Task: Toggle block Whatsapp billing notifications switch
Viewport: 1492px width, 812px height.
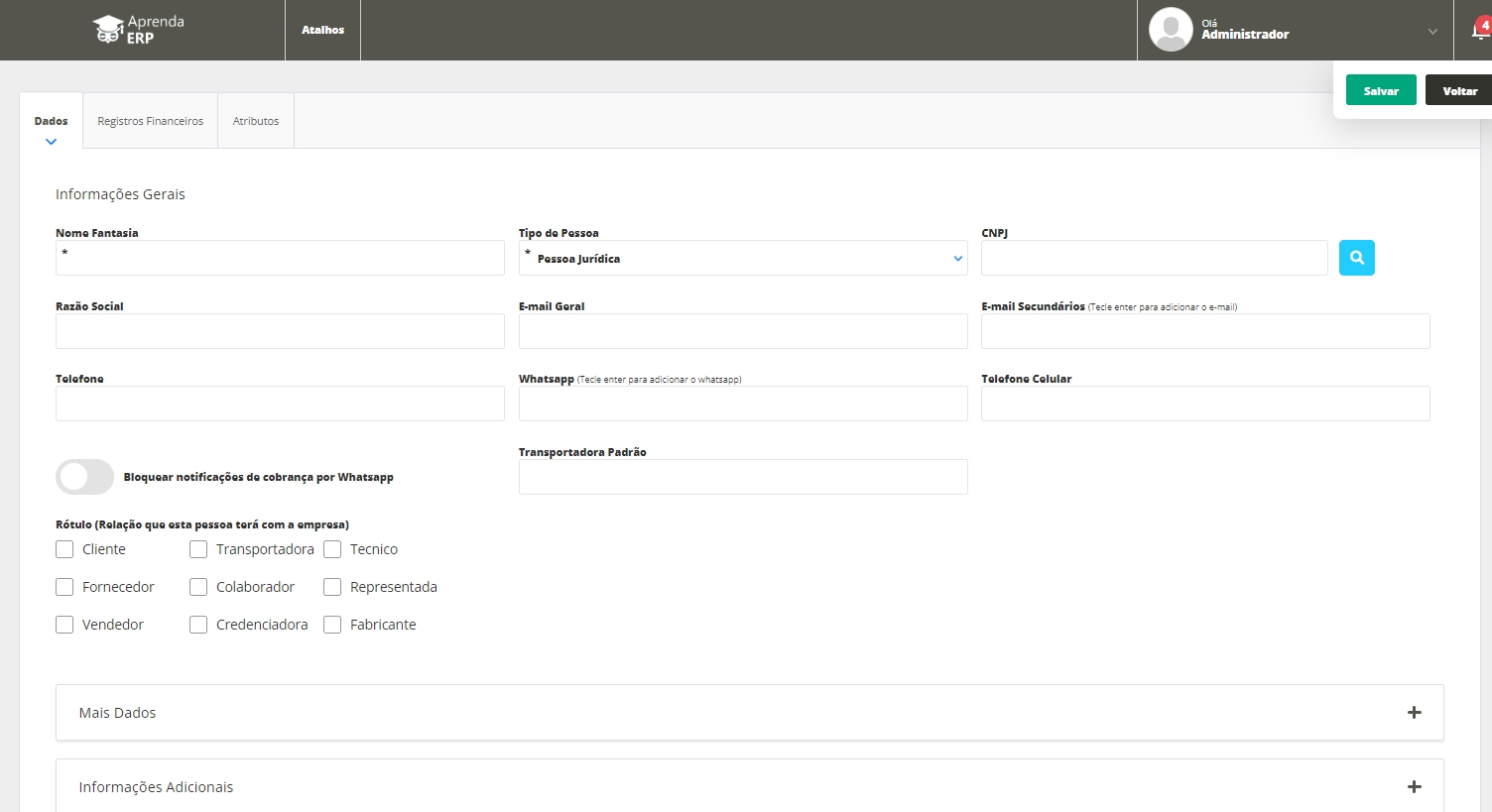Action: 85,477
